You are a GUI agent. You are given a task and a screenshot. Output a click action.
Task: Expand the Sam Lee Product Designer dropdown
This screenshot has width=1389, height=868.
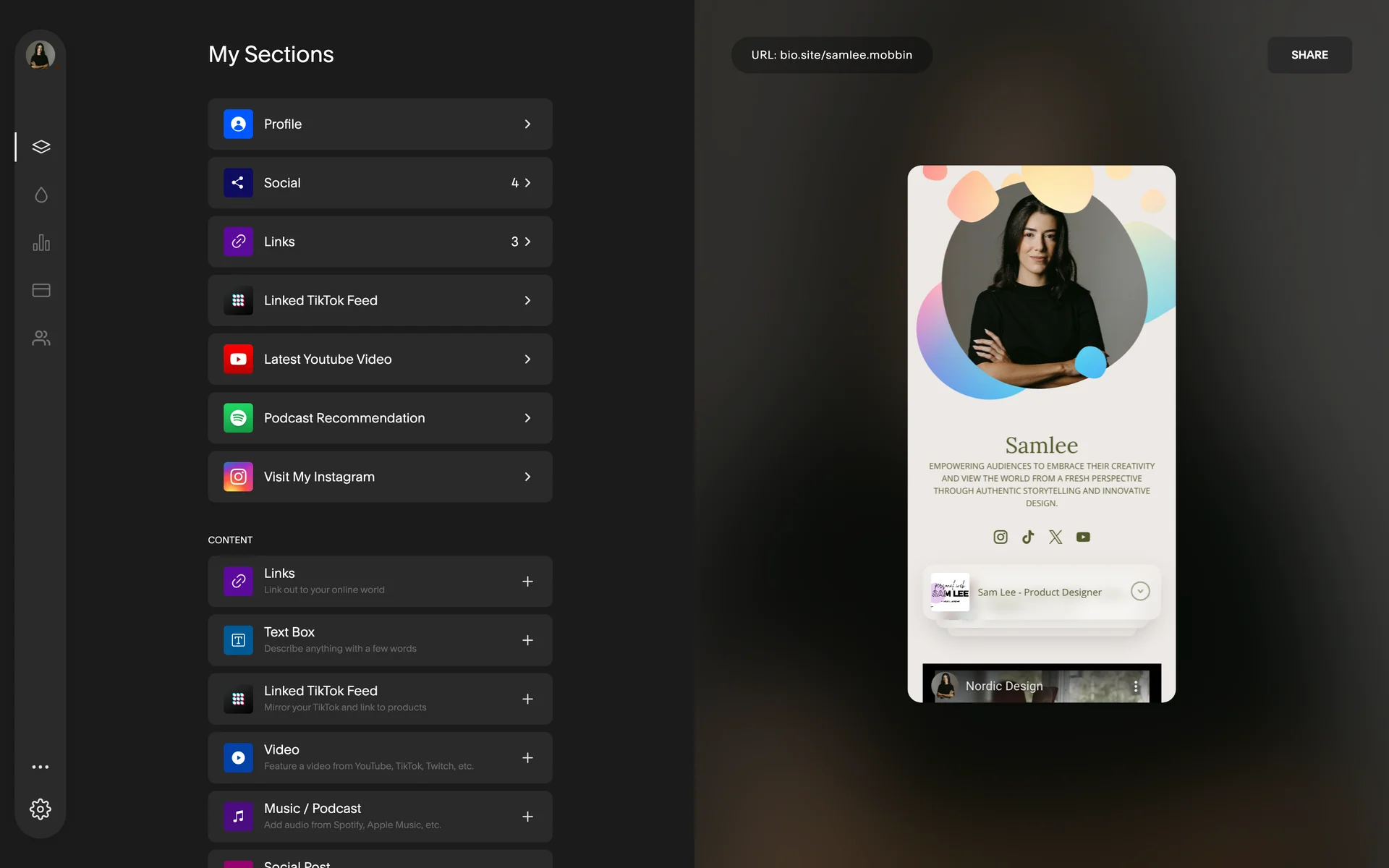point(1140,592)
